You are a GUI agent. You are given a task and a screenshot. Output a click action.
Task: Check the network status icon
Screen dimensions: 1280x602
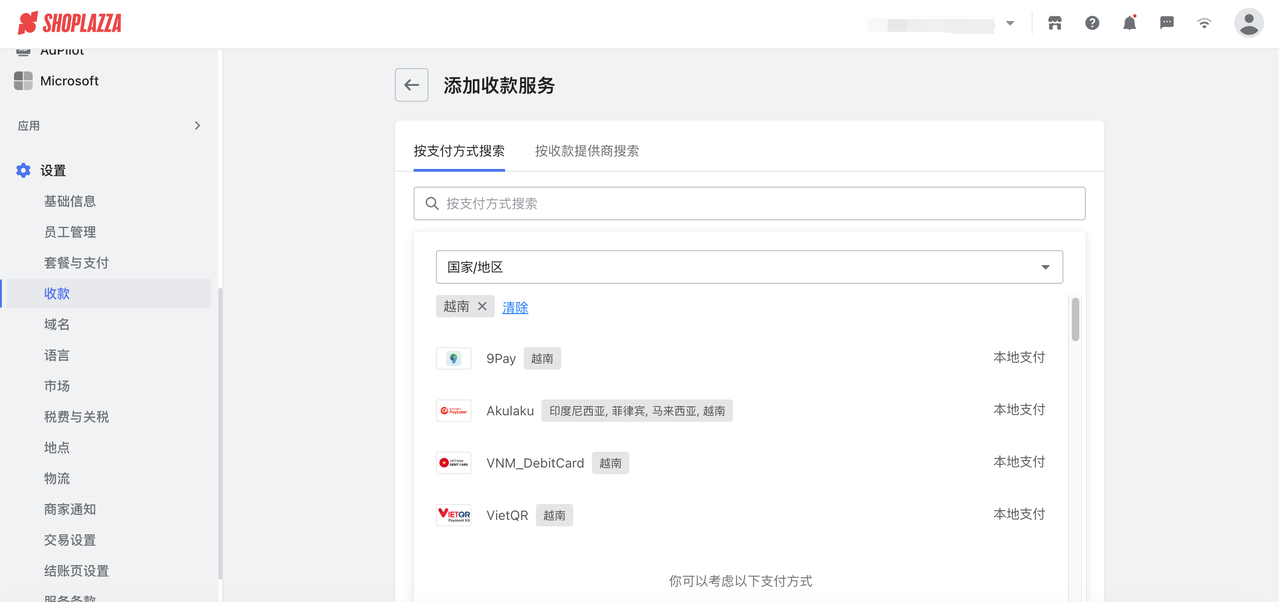point(1203,22)
